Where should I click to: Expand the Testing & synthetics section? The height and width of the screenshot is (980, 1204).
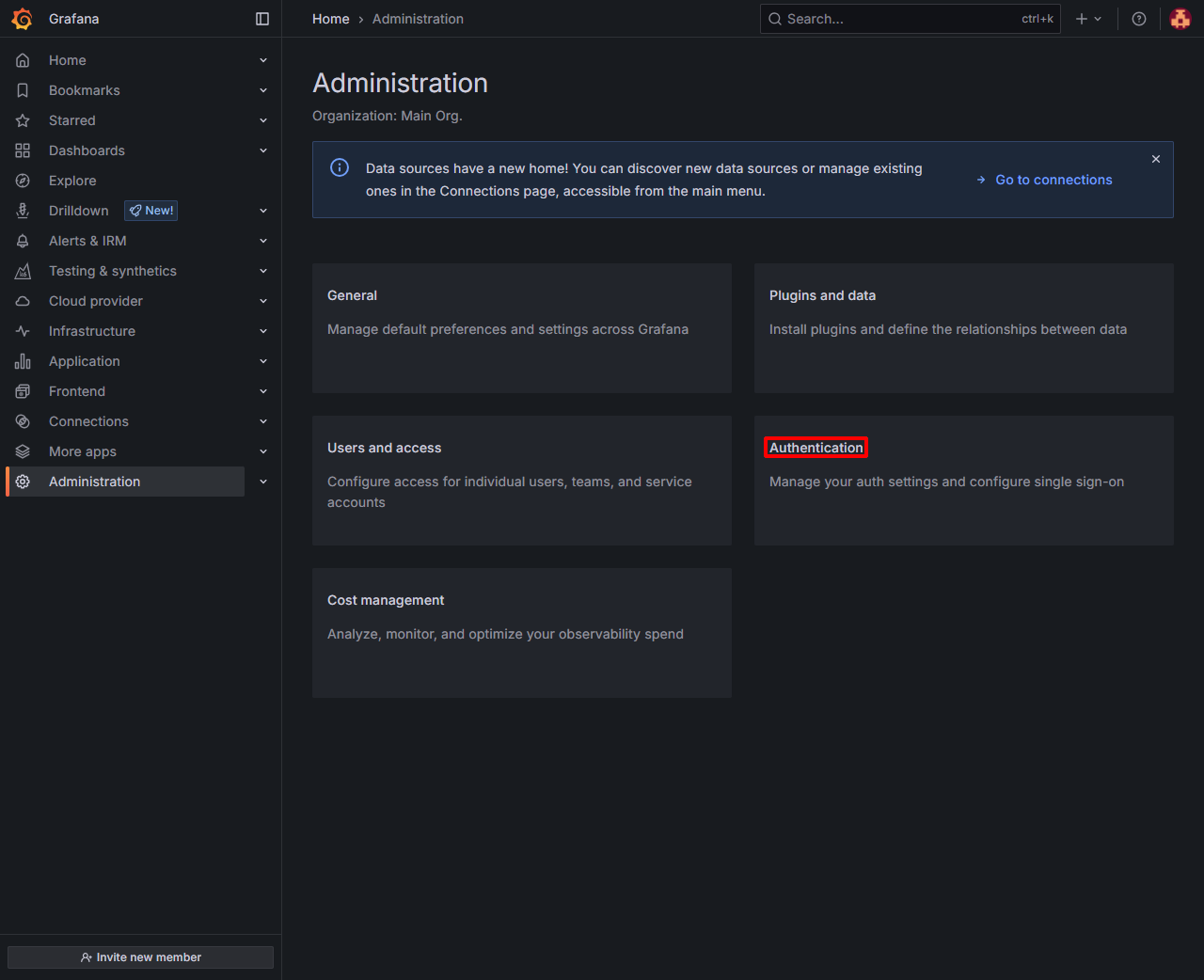pyautogui.click(x=263, y=271)
